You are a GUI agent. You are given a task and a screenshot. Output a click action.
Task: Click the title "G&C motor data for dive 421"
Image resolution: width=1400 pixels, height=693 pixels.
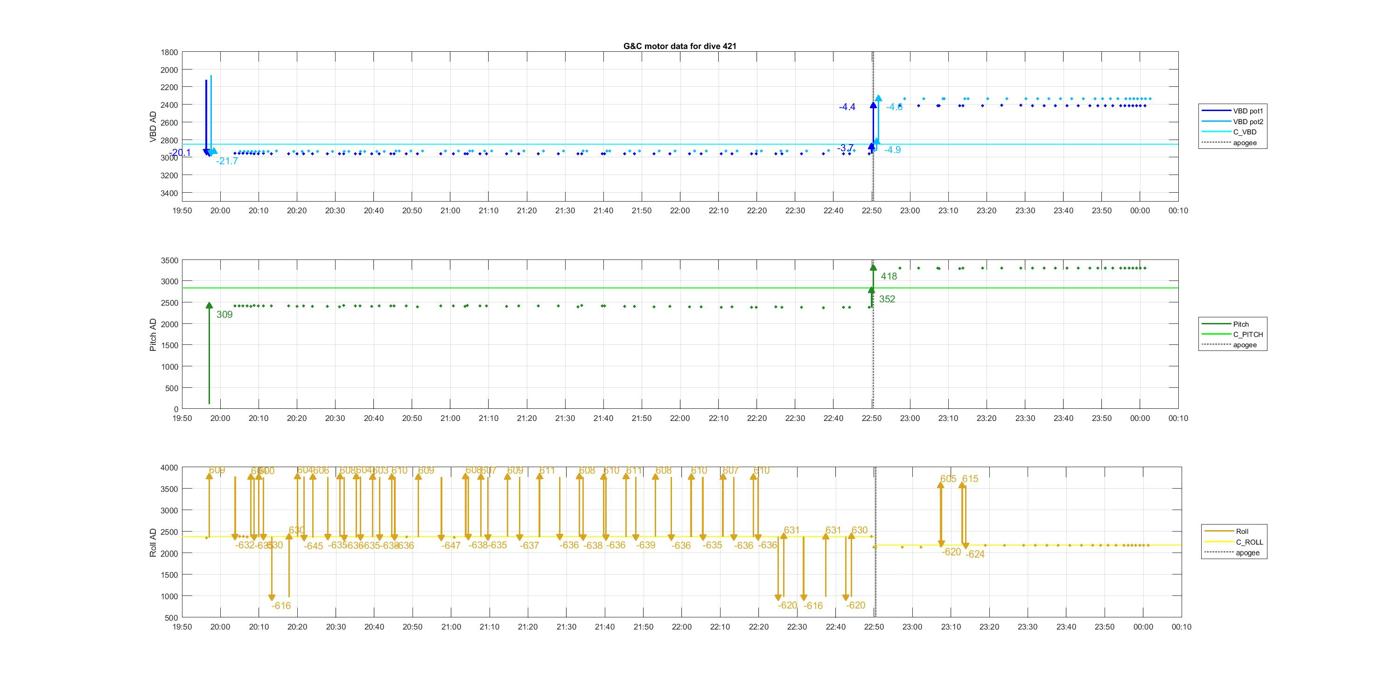(x=680, y=46)
